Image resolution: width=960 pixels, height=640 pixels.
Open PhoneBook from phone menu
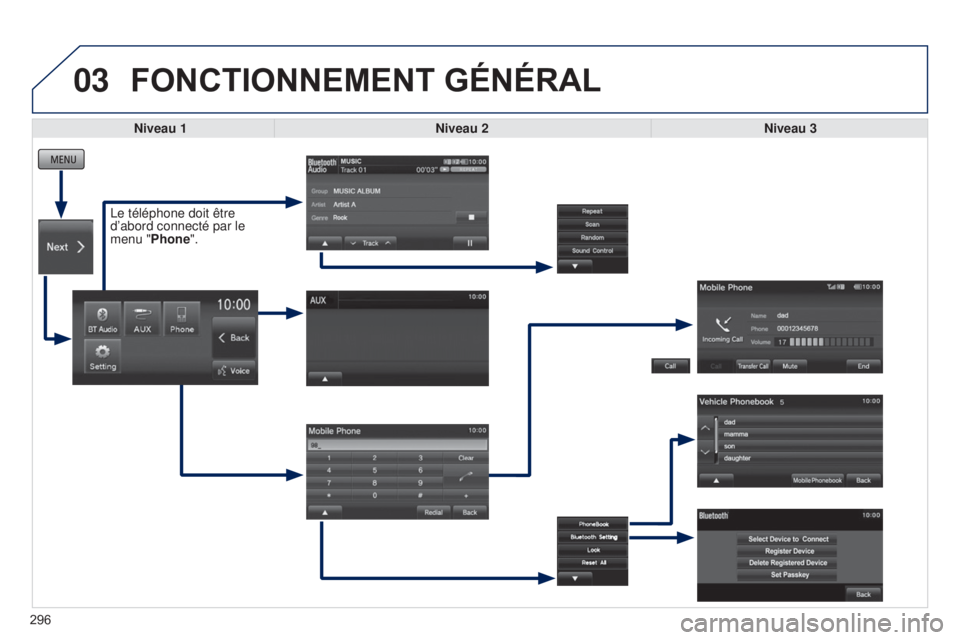point(593,524)
